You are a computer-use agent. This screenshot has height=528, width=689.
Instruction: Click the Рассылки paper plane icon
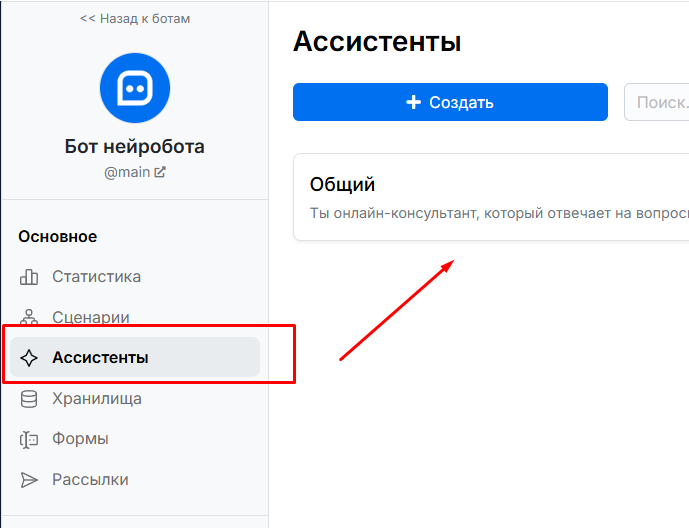pos(29,480)
